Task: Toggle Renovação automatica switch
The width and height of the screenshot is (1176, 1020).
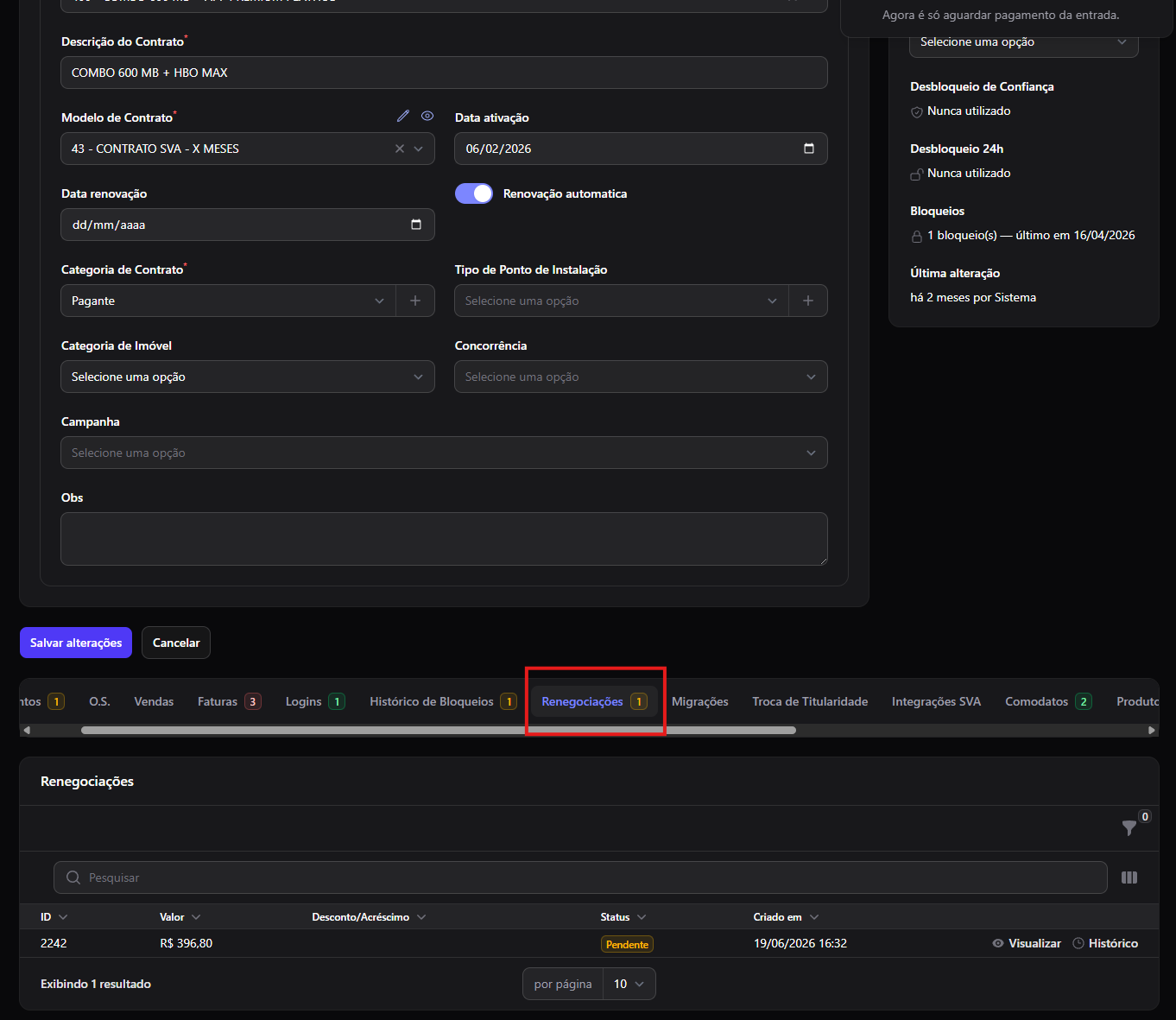Action: (474, 193)
